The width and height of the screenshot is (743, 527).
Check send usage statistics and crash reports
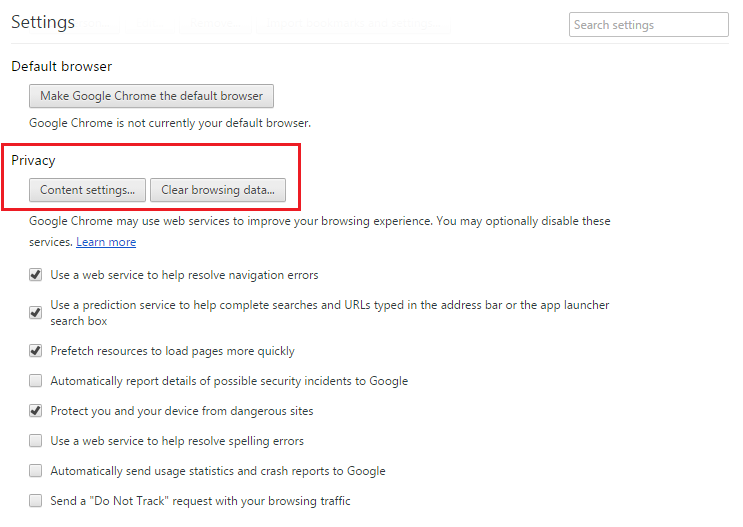(x=36, y=471)
